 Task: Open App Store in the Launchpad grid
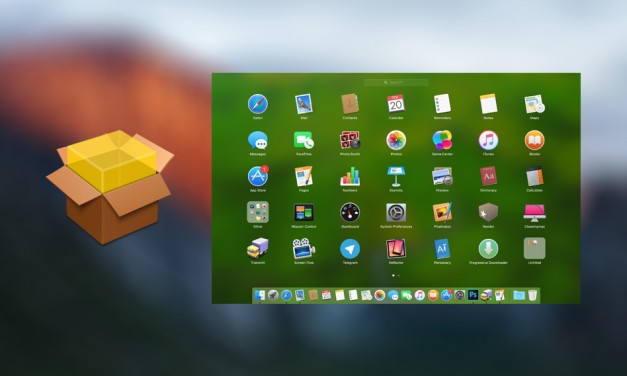[258, 176]
